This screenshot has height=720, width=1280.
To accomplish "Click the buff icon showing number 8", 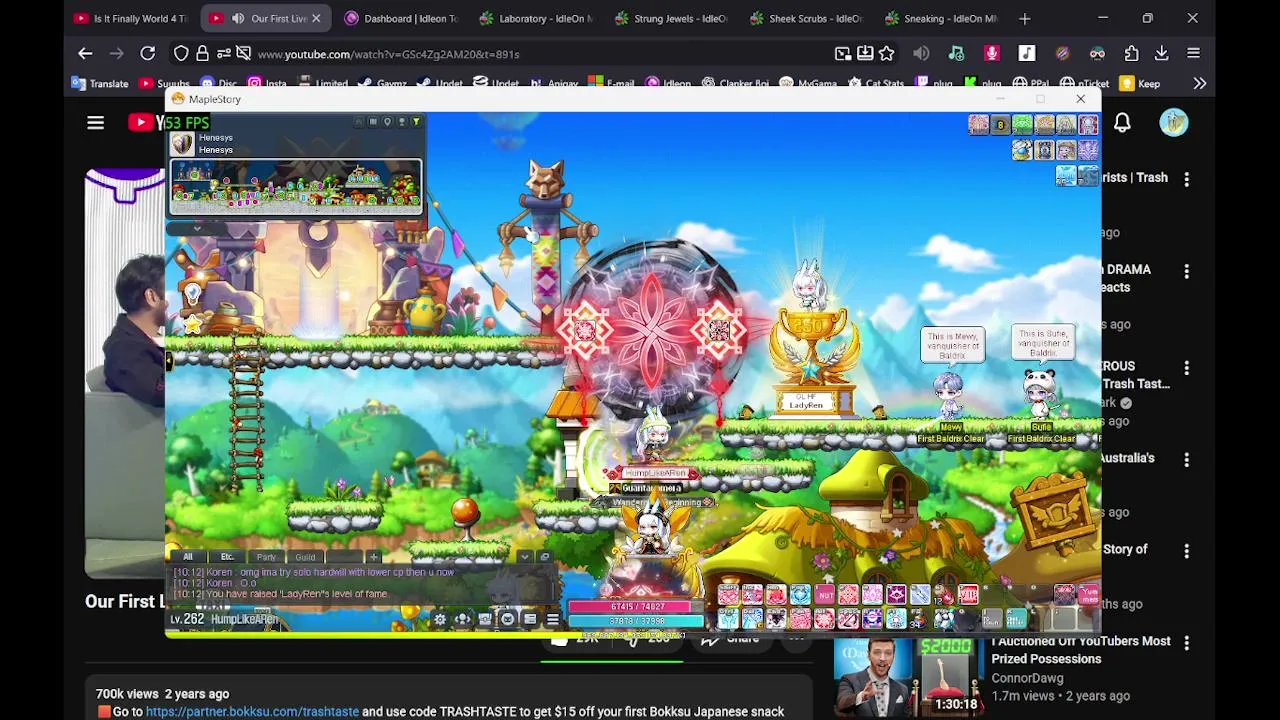I will point(1000,124).
